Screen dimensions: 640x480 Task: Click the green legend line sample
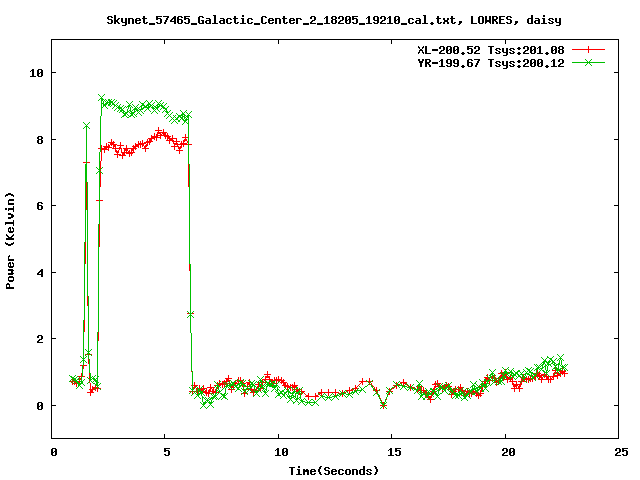pyautogui.click(x=588, y=62)
